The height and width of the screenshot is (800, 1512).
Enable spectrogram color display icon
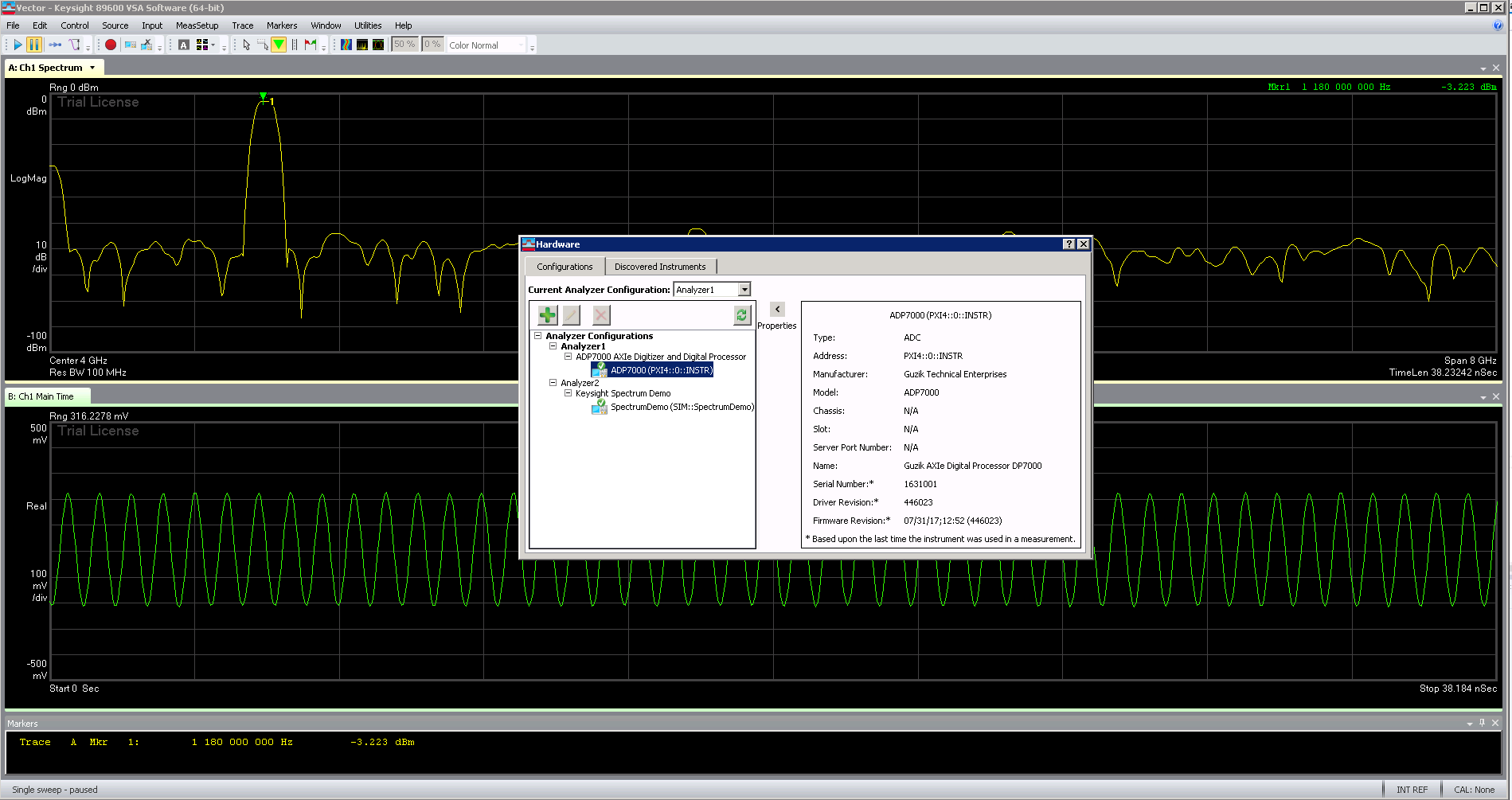pyautogui.click(x=346, y=45)
